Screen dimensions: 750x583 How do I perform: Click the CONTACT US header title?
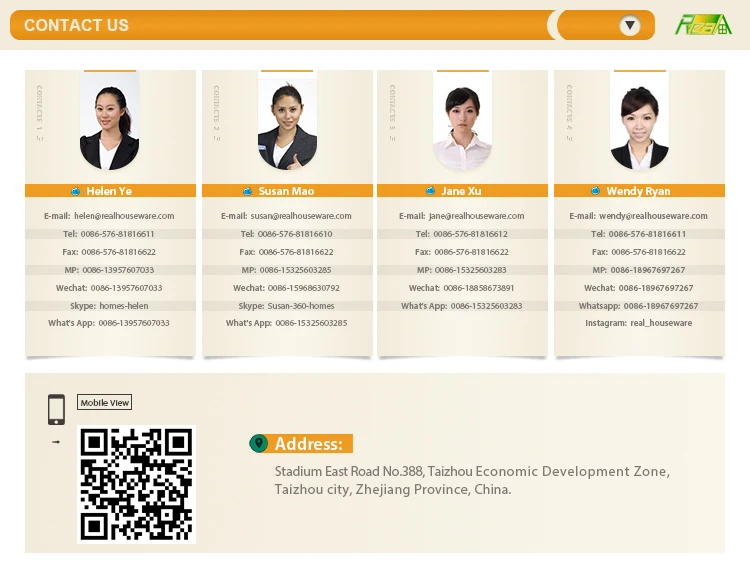(x=77, y=25)
